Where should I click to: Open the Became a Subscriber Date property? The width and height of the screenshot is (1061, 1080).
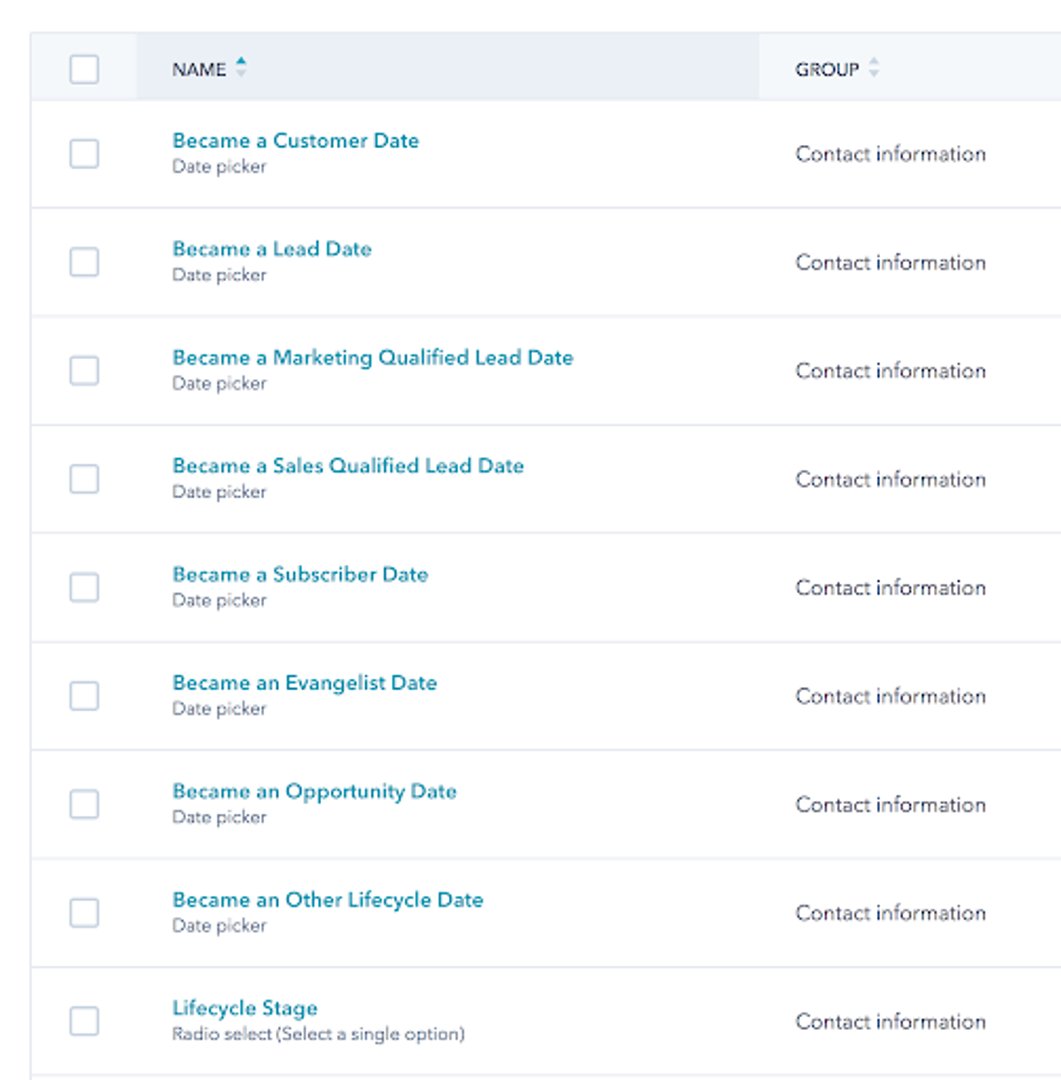(302, 574)
